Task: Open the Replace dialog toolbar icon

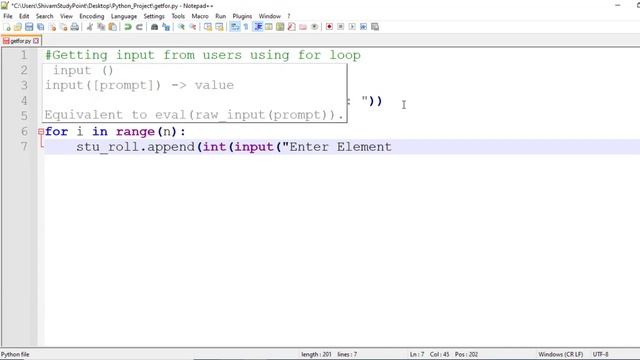Action: pyautogui.click(x=166, y=27)
